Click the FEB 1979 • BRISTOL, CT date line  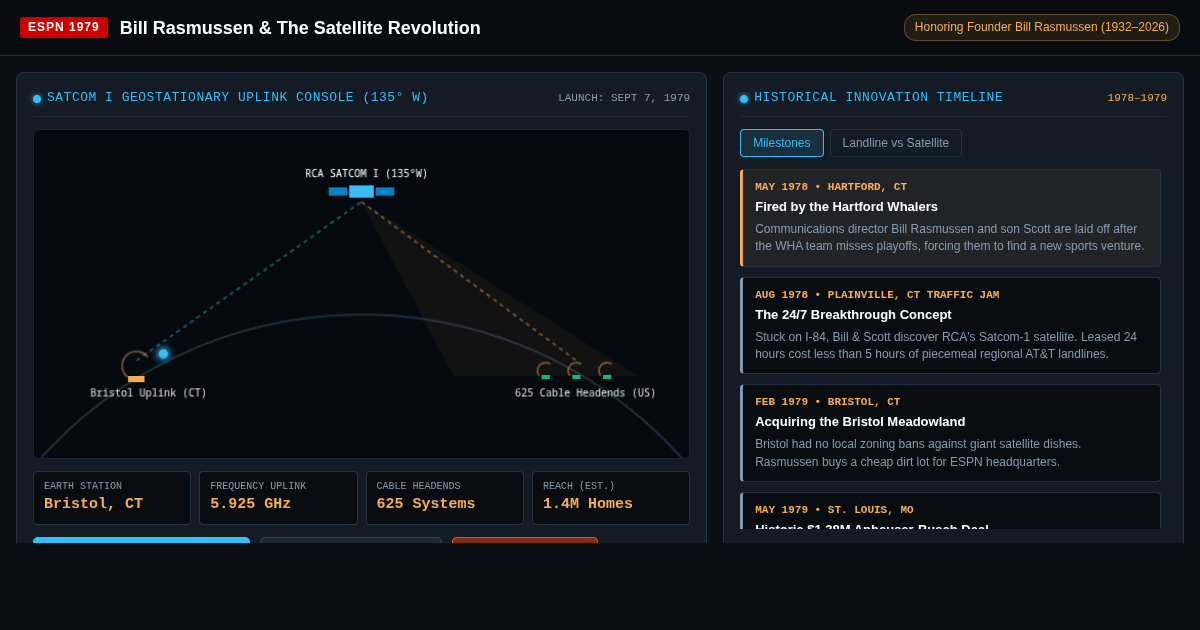click(x=828, y=402)
